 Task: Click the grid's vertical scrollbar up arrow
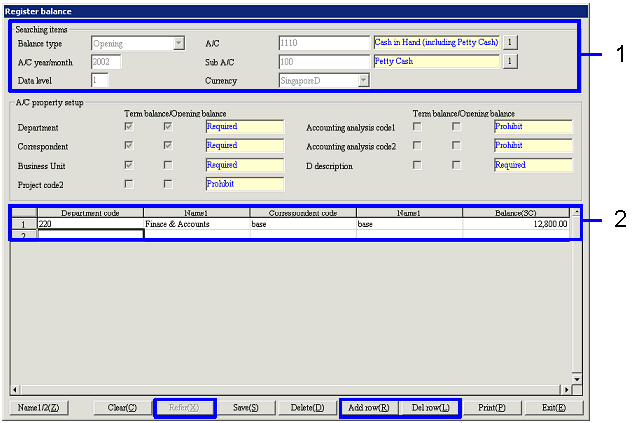click(575, 212)
